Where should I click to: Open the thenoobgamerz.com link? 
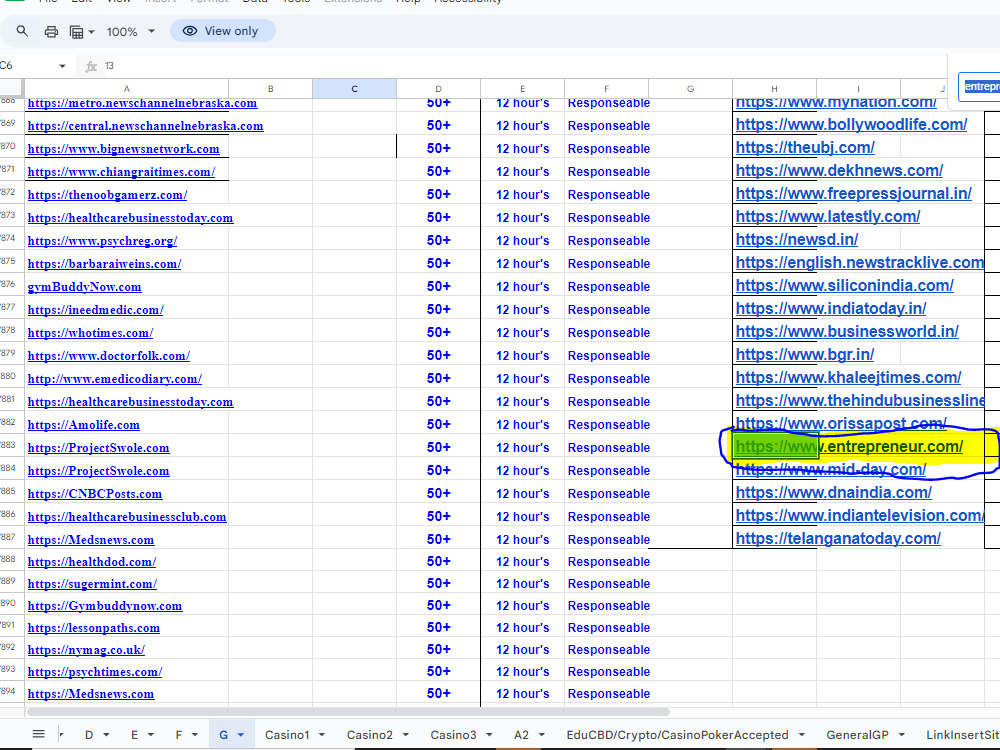(x=107, y=195)
